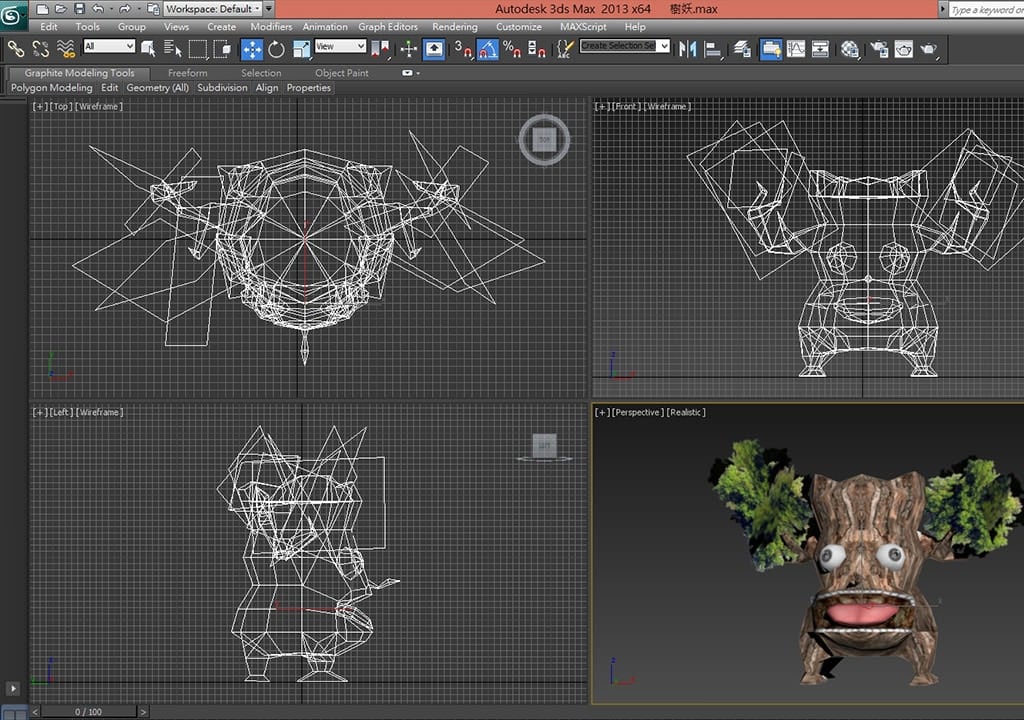
Task: Expand the 'View' reference coordinate dropdown
Action: (340, 46)
